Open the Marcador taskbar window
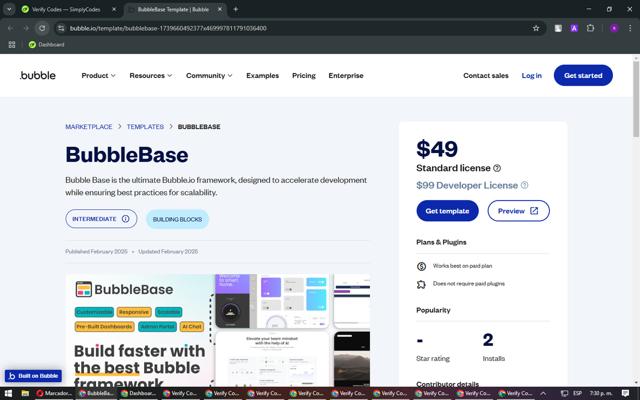Viewport: 640px width, 400px height. 54,393
